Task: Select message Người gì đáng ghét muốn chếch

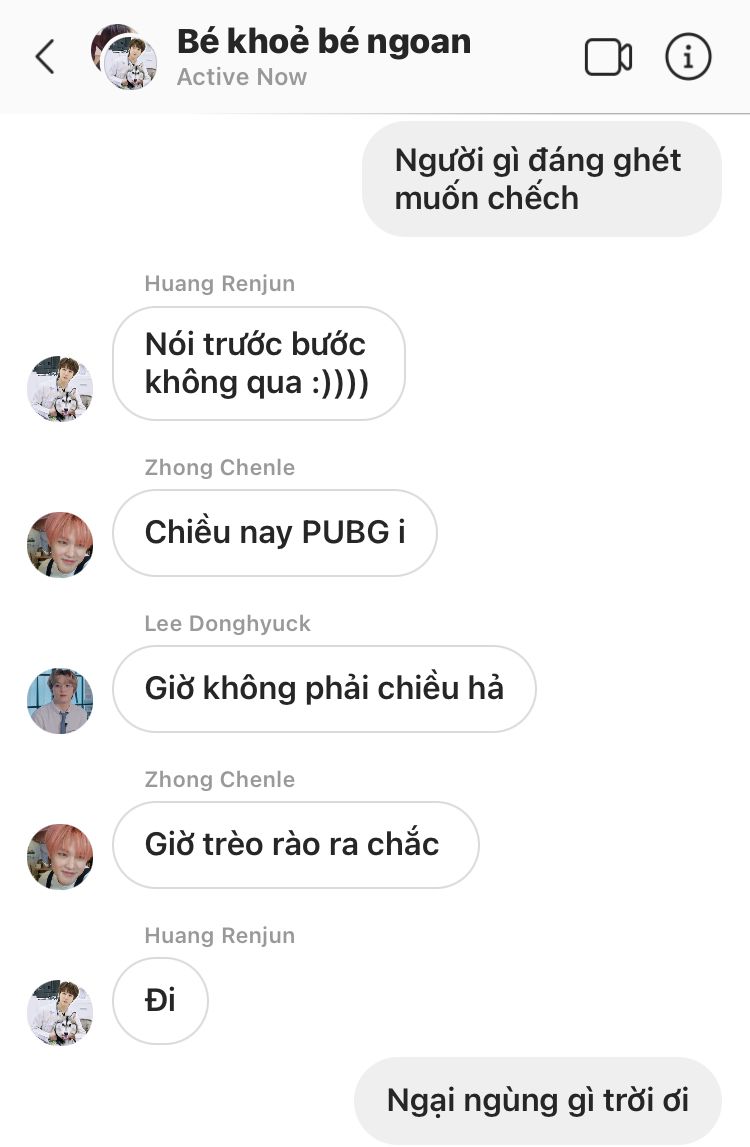Action: click(x=541, y=179)
